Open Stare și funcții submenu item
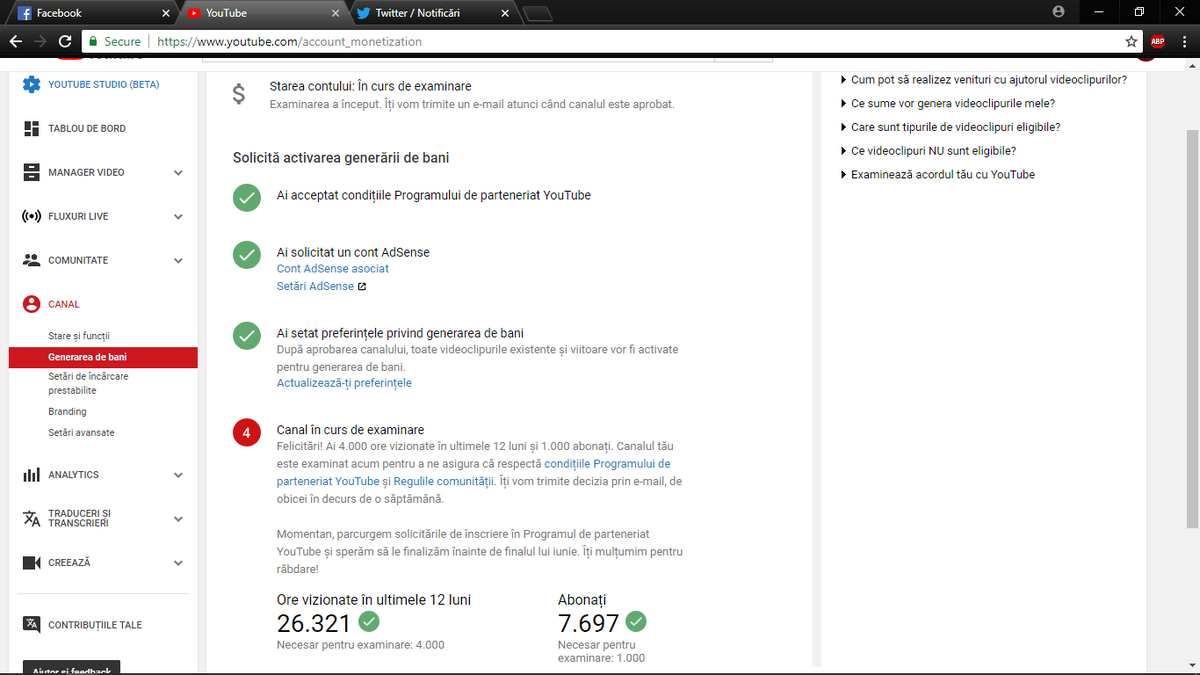Image resolution: width=1200 pixels, height=675 pixels. 79,336
